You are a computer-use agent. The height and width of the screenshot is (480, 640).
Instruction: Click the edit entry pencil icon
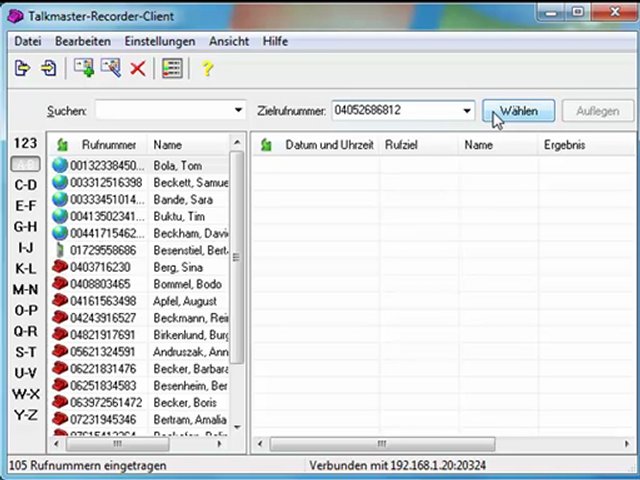click(111, 68)
